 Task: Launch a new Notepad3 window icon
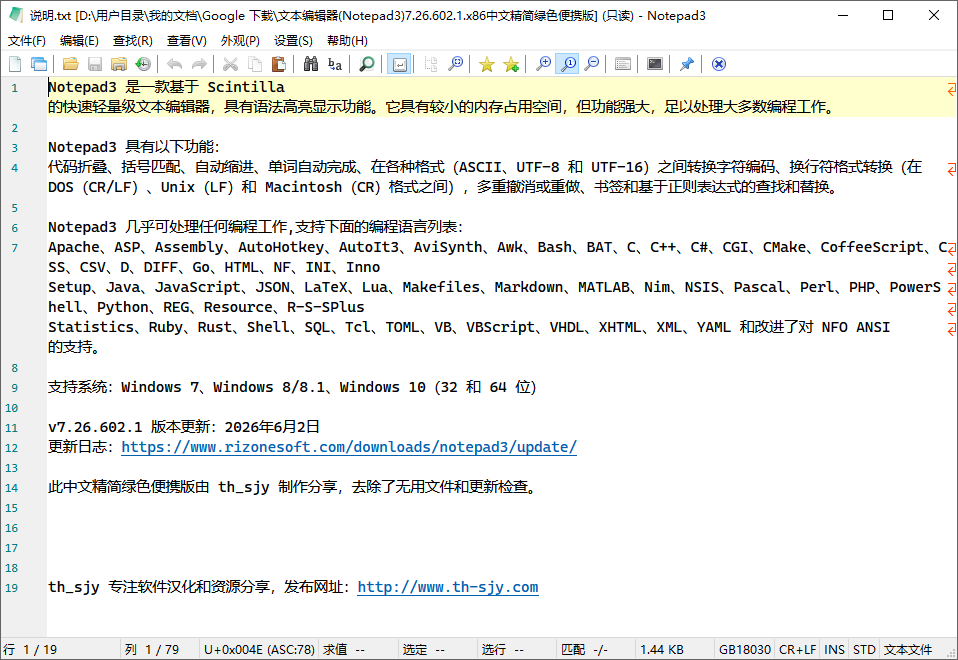[x=39, y=64]
